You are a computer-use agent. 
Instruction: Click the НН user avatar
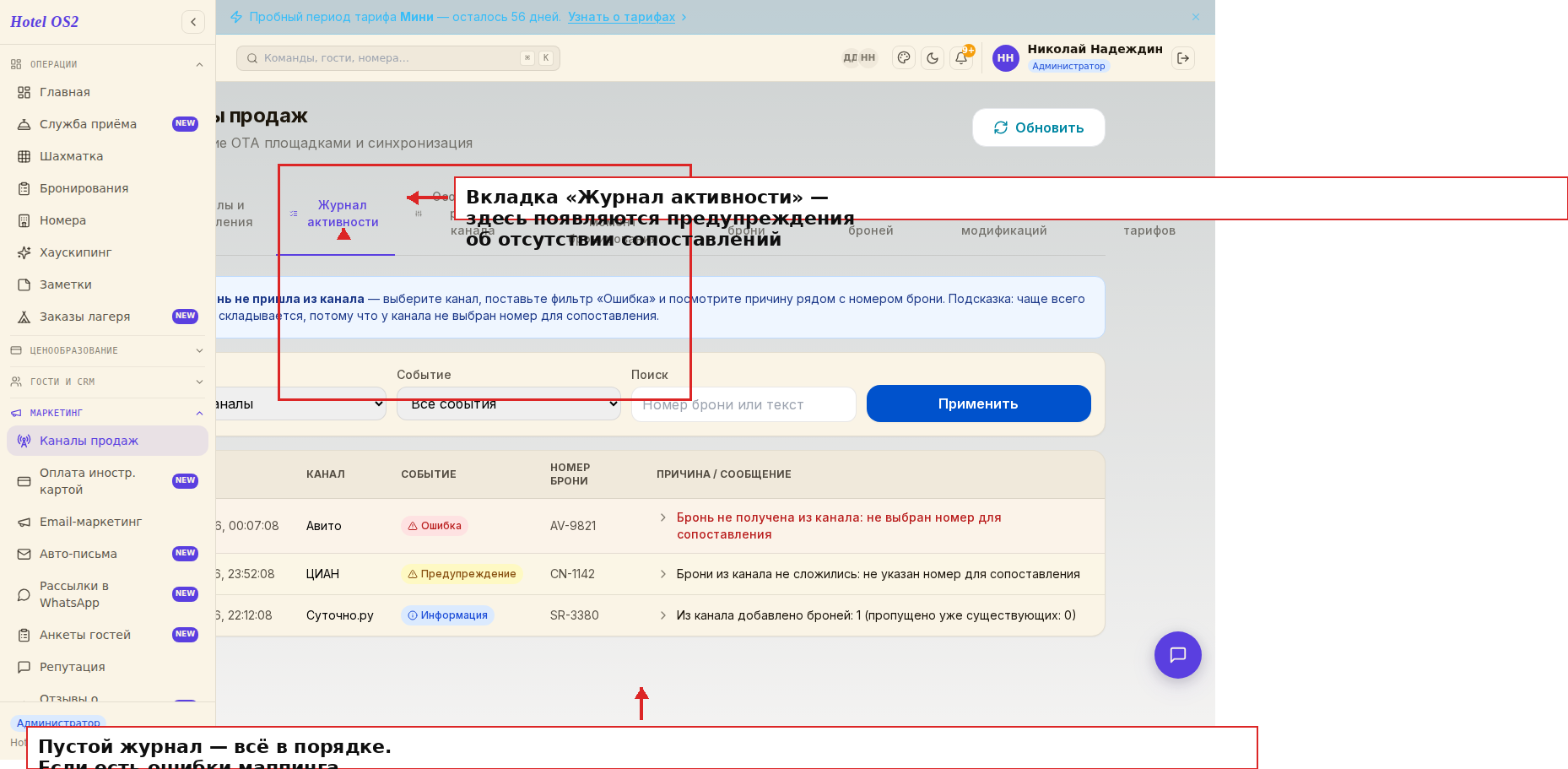click(x=1006, y=58)
